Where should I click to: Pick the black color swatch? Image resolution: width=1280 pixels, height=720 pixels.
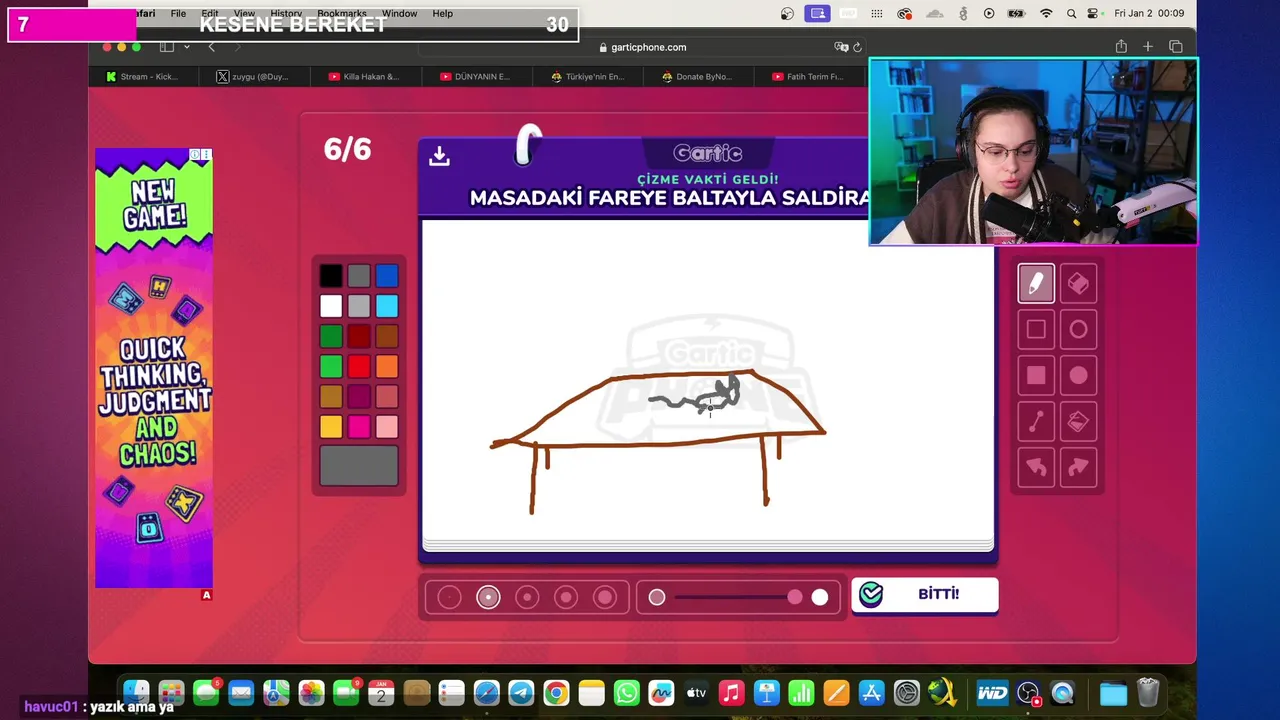click(331, 276)
